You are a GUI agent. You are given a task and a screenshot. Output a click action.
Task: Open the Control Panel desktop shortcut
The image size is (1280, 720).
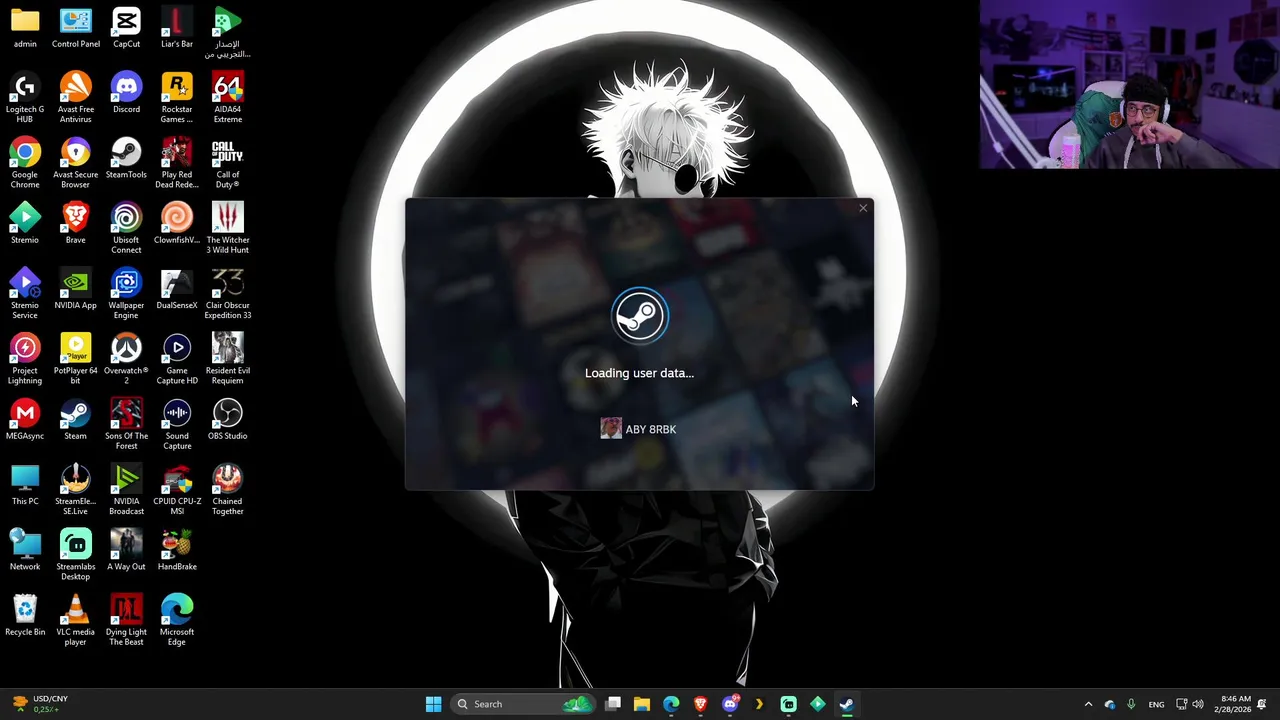pyautogui.click(x=76, y=28)
